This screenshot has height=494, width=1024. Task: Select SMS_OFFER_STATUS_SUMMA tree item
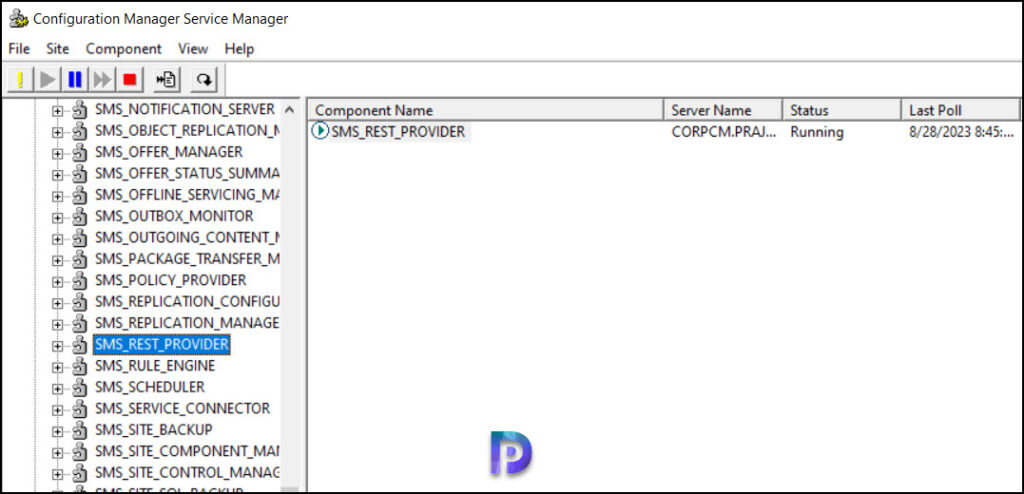187,173
